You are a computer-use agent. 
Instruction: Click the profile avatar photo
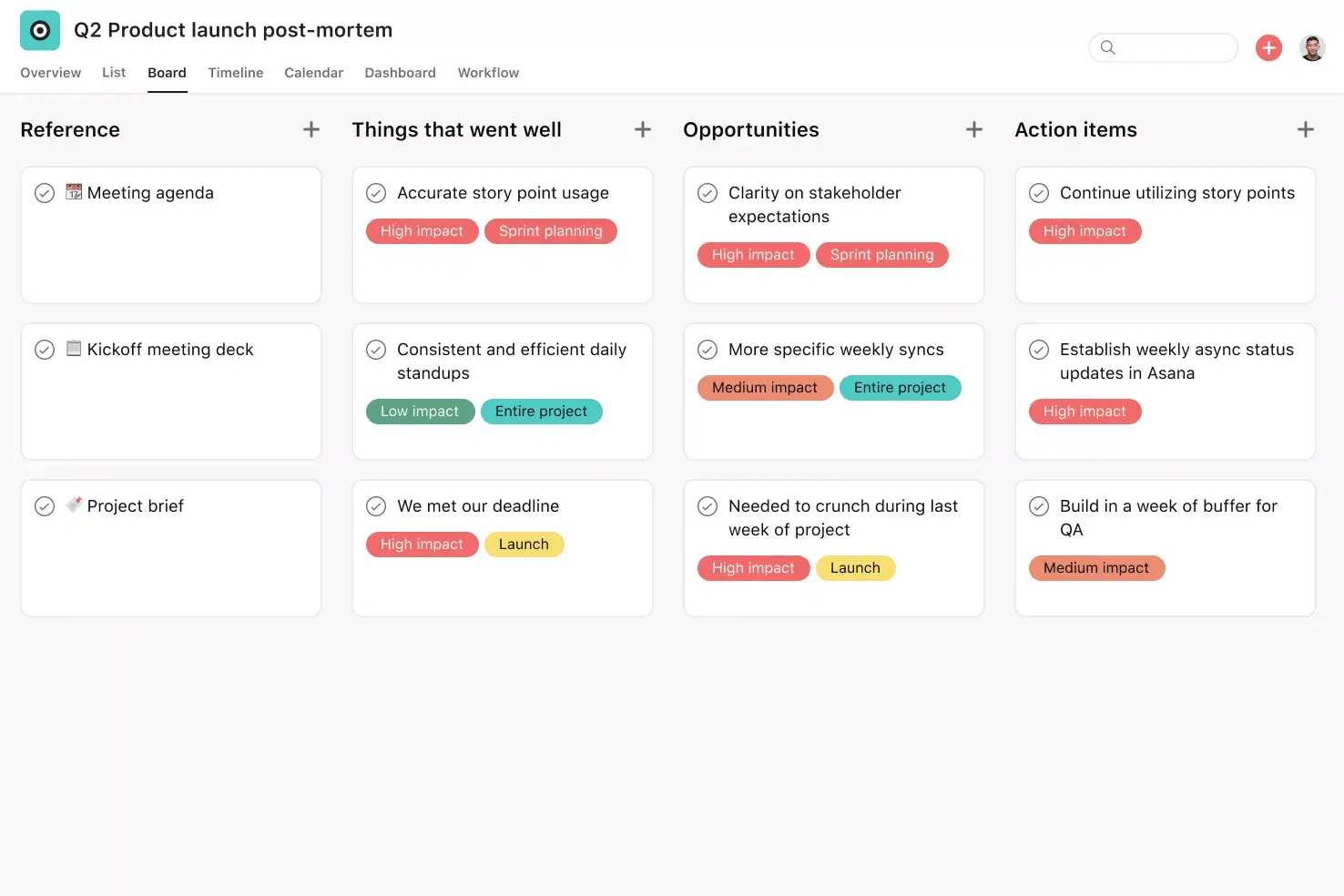tap(1312, 47)
